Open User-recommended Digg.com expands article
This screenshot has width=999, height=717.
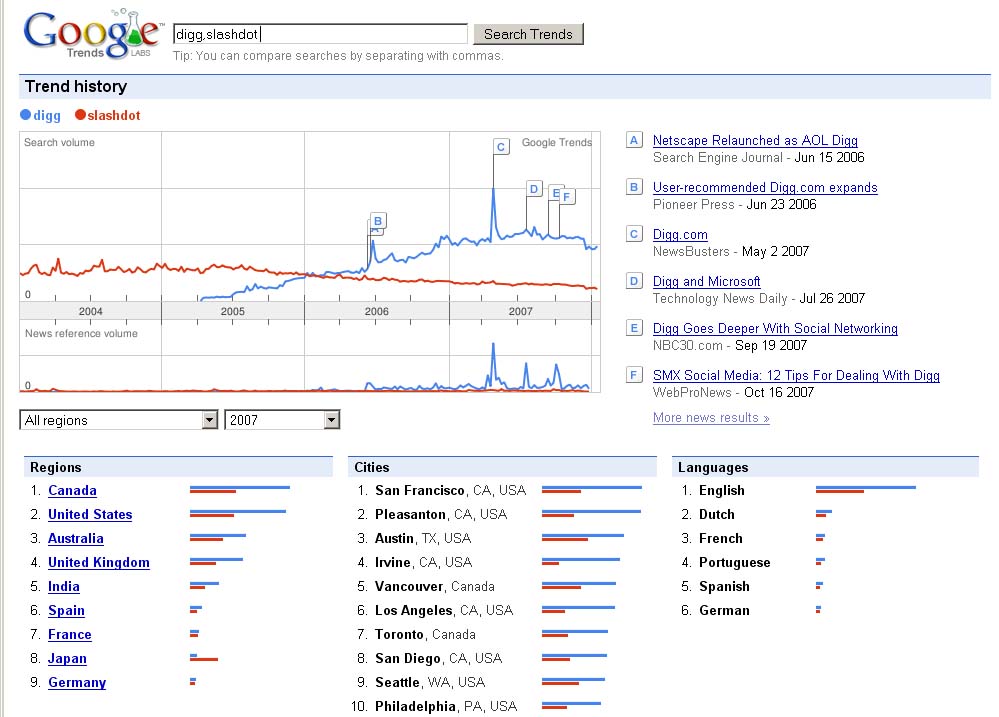click(765, 187)
